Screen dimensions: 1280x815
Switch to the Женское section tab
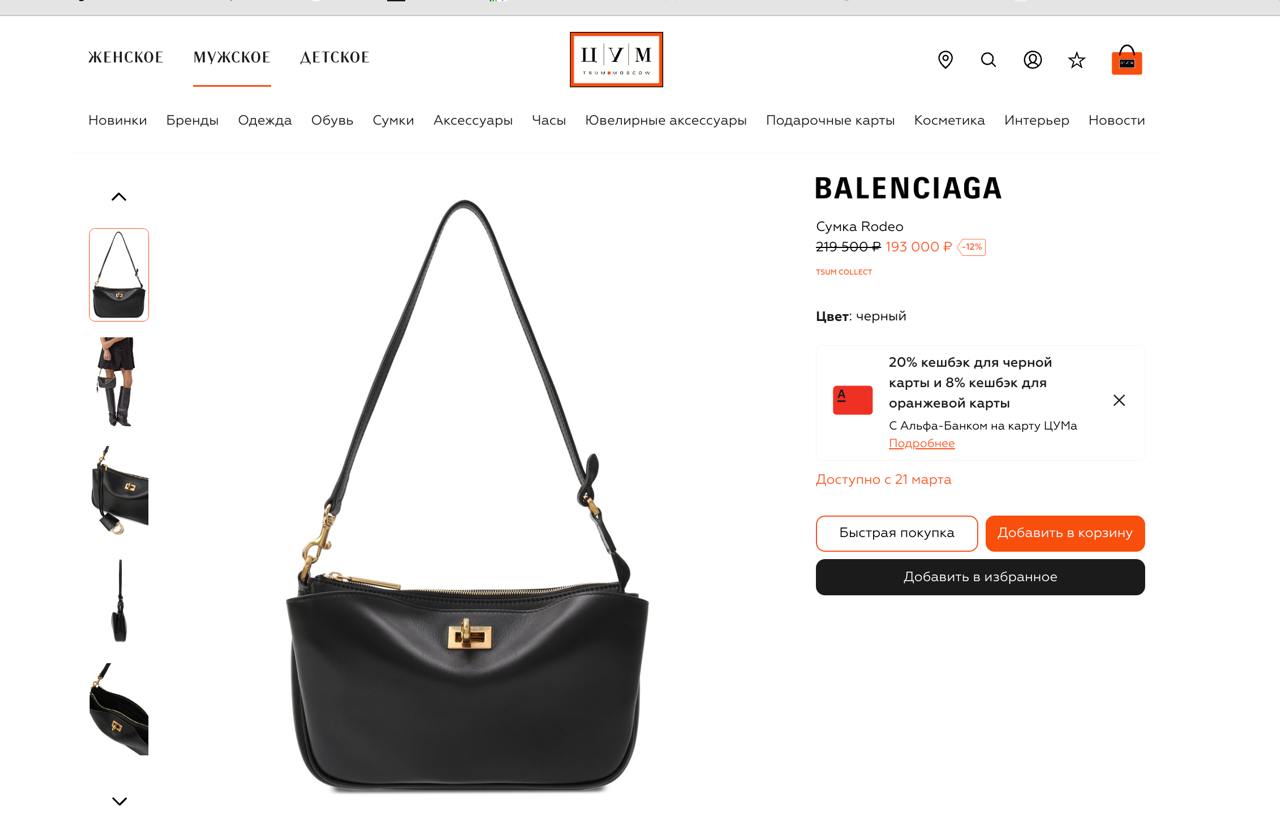click(126, 58)
